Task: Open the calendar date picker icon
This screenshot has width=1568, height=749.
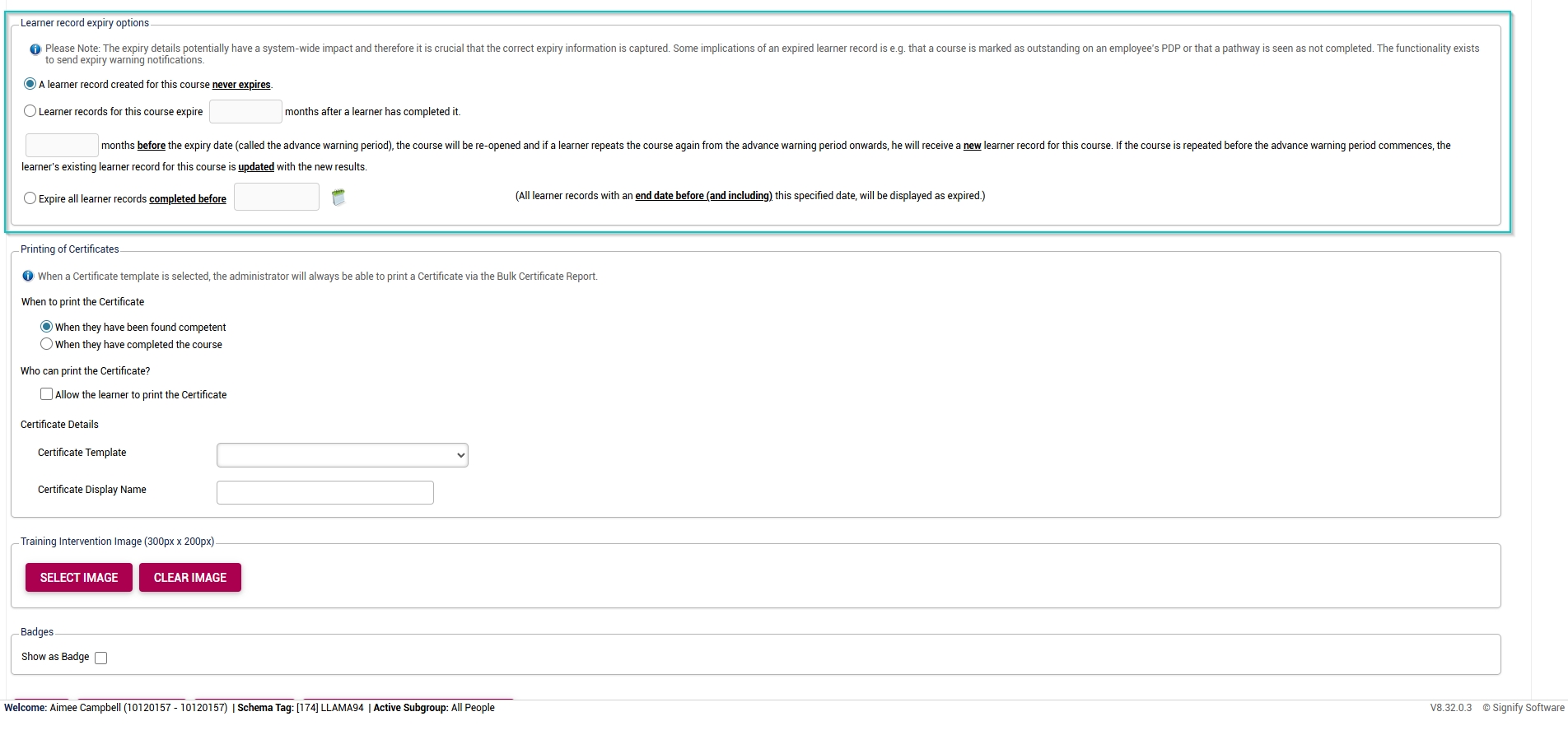Action: tap(338, 197)
